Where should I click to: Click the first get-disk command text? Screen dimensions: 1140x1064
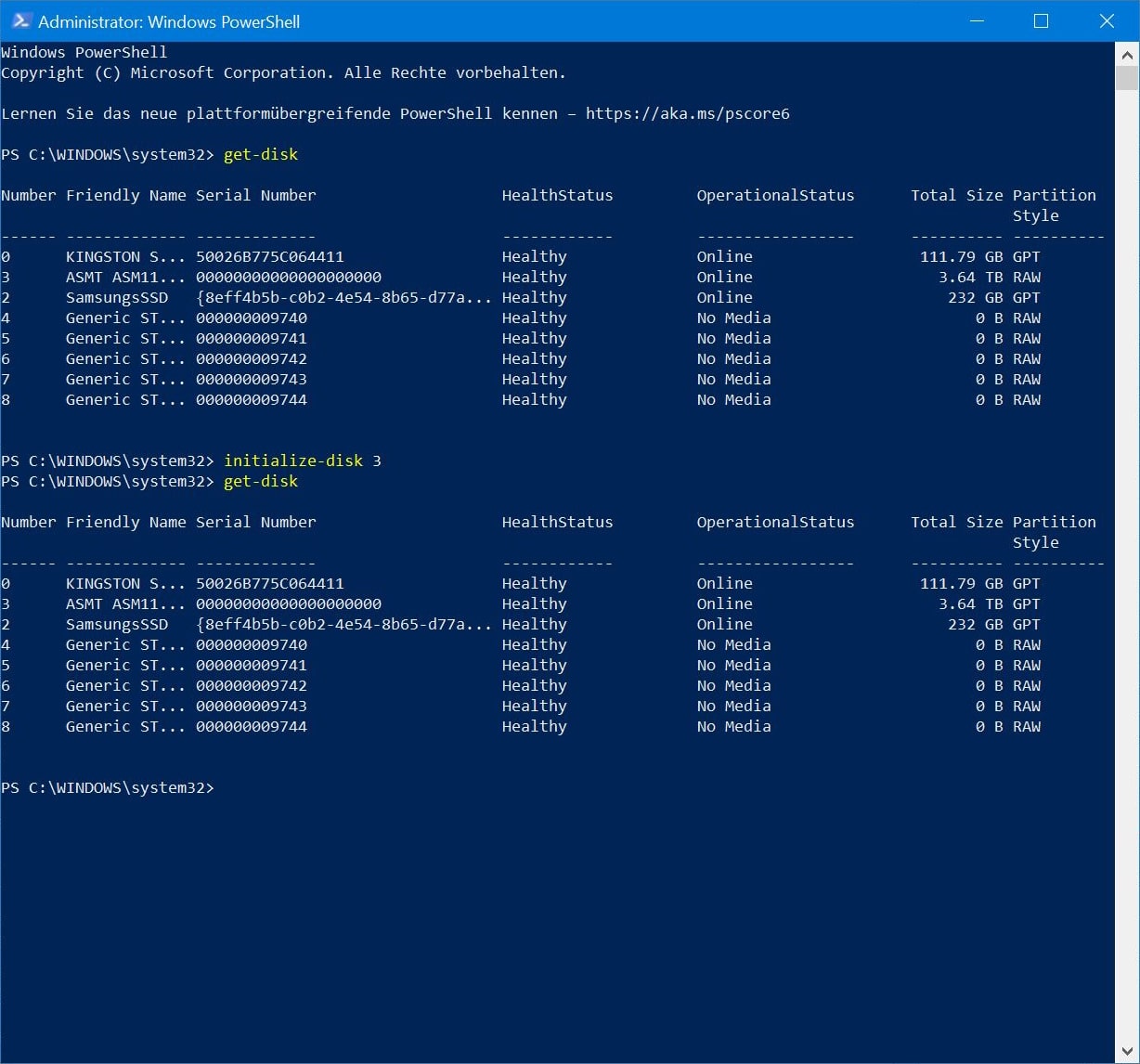pos(261,154)
